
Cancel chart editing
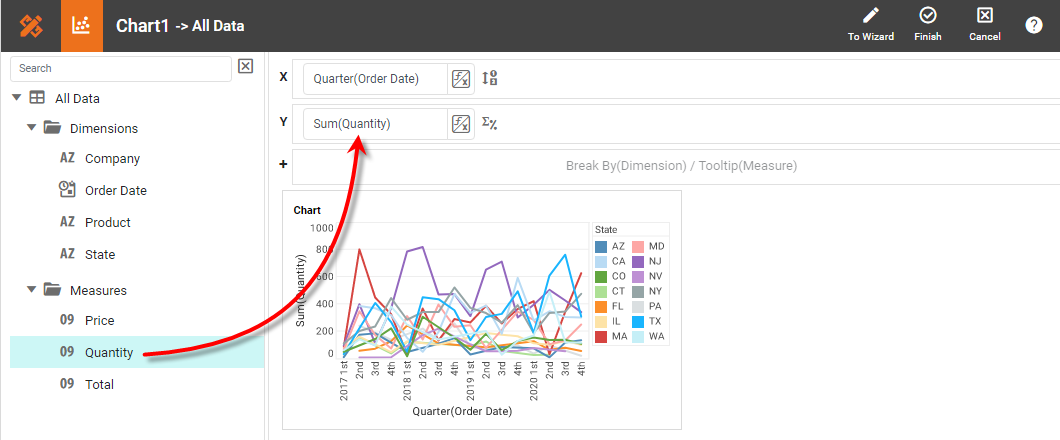tap(984, 25)
